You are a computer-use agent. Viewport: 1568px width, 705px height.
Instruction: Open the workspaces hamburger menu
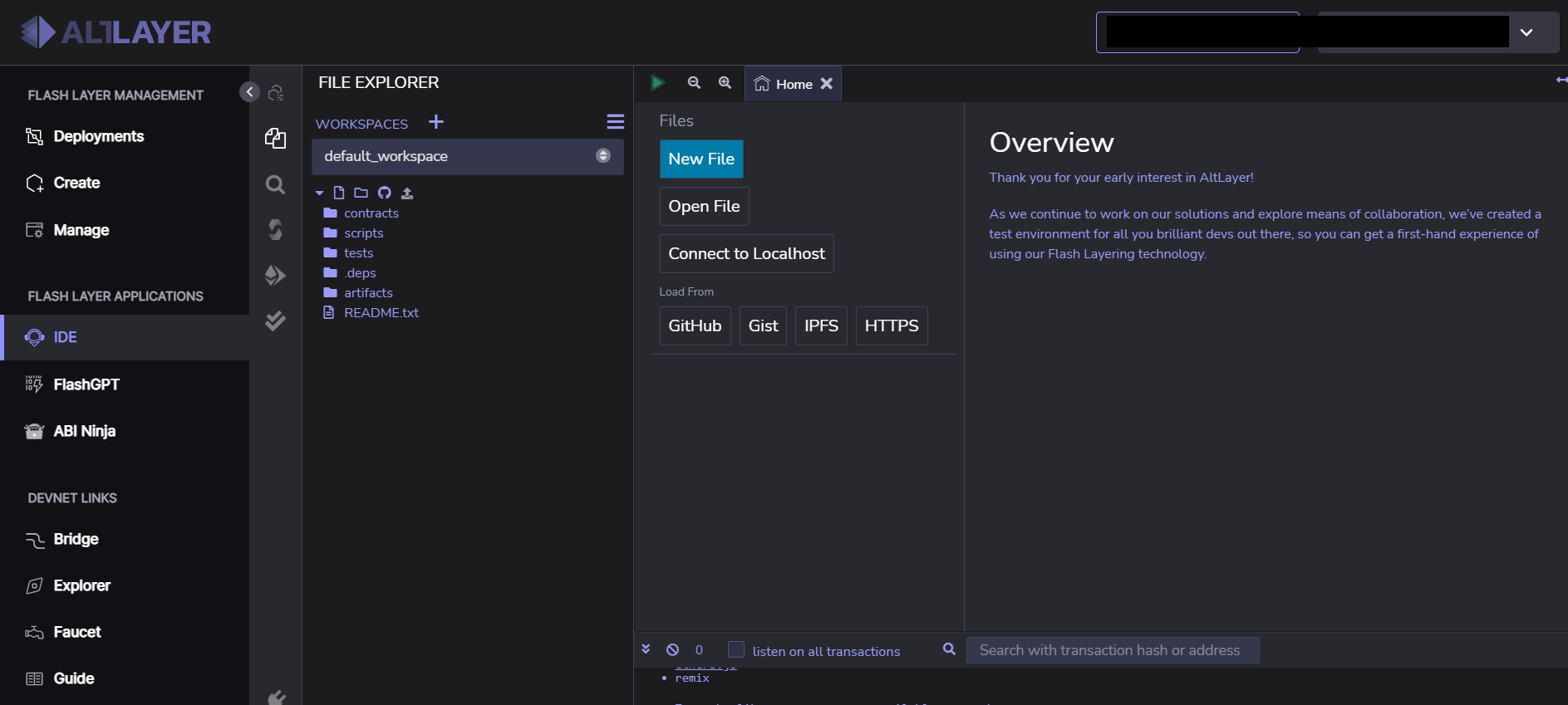tap(616, 122)
